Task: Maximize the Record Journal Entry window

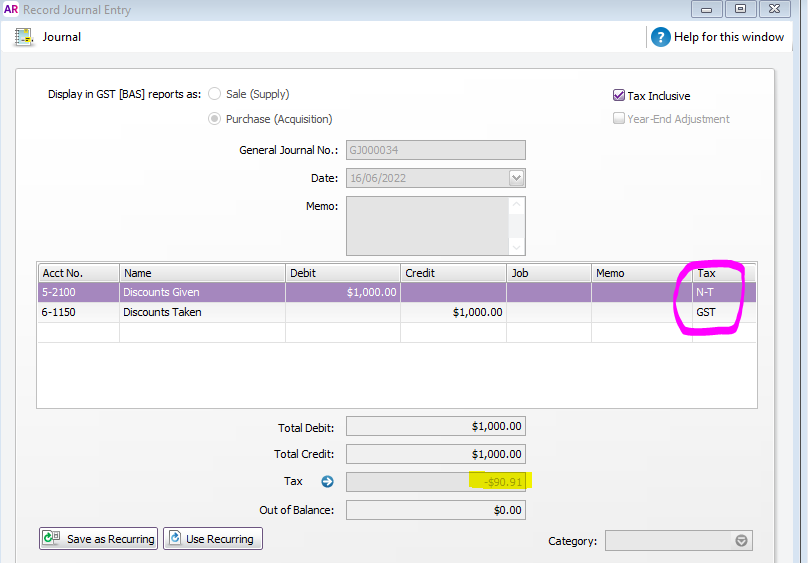Action: (740, 9)
